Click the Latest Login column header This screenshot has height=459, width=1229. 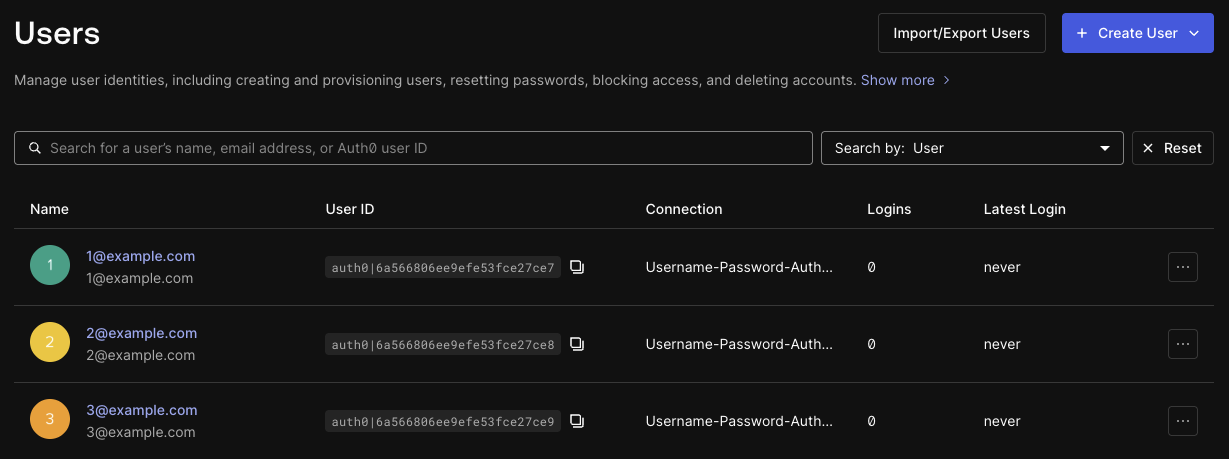[x=1025, y=209]
